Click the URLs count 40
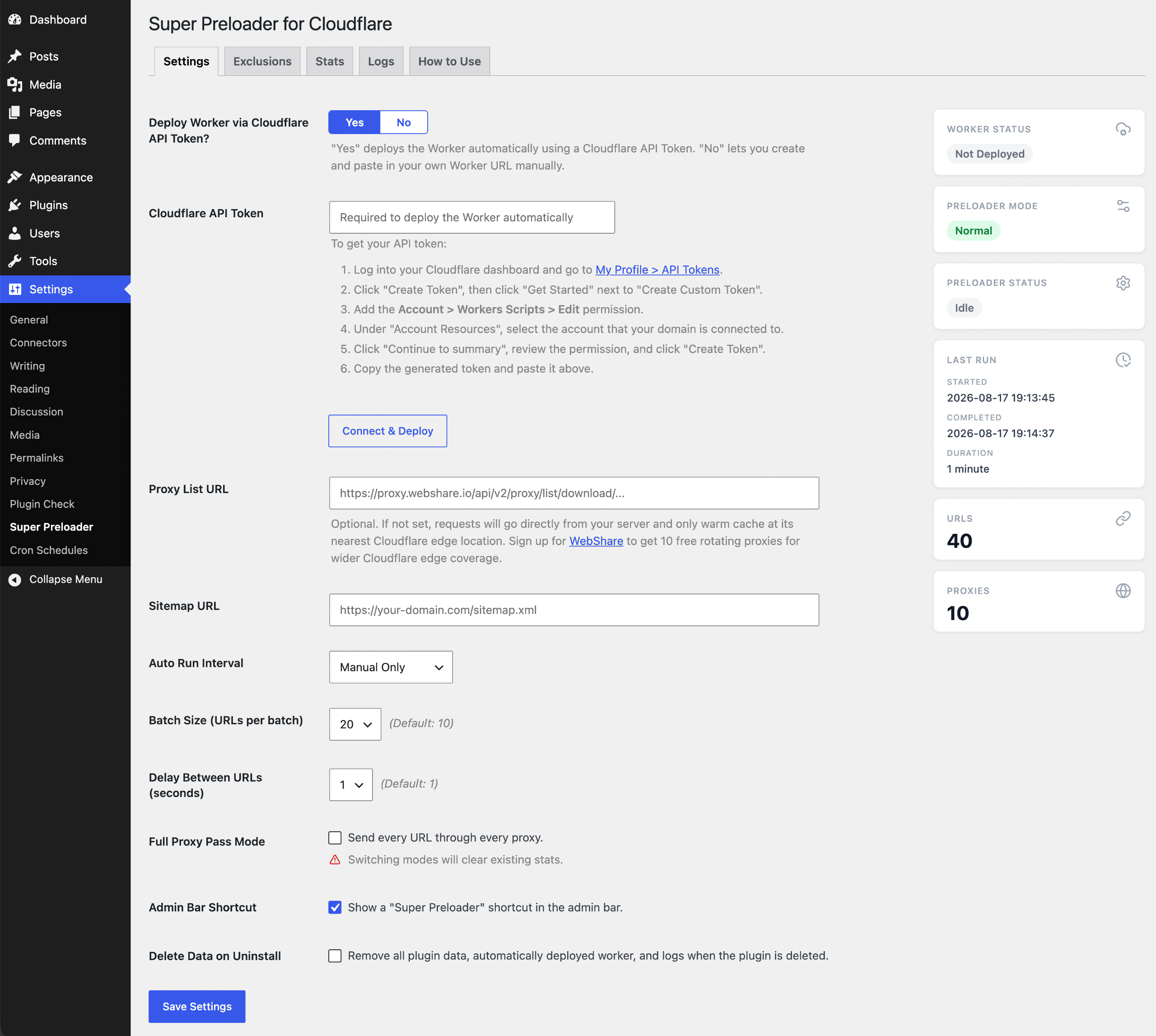The width and height of the screenshot is (1156, 1036). [960, 541]
